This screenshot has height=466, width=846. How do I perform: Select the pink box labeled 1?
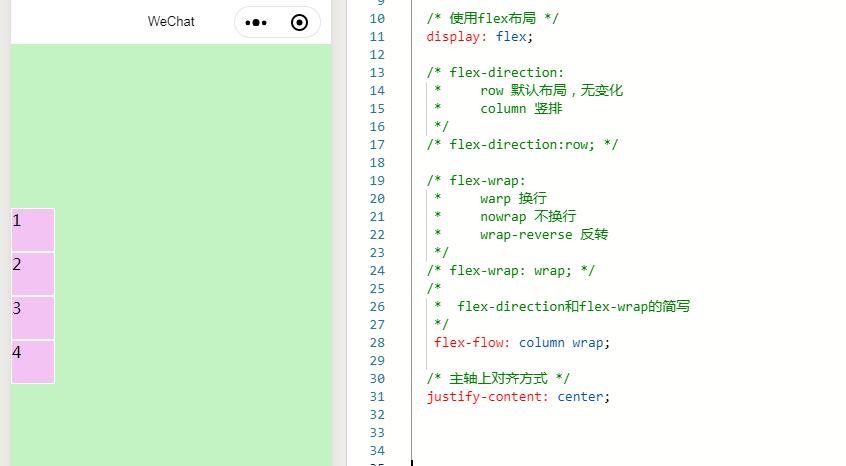pyautogui.click(x=33, y=230)
